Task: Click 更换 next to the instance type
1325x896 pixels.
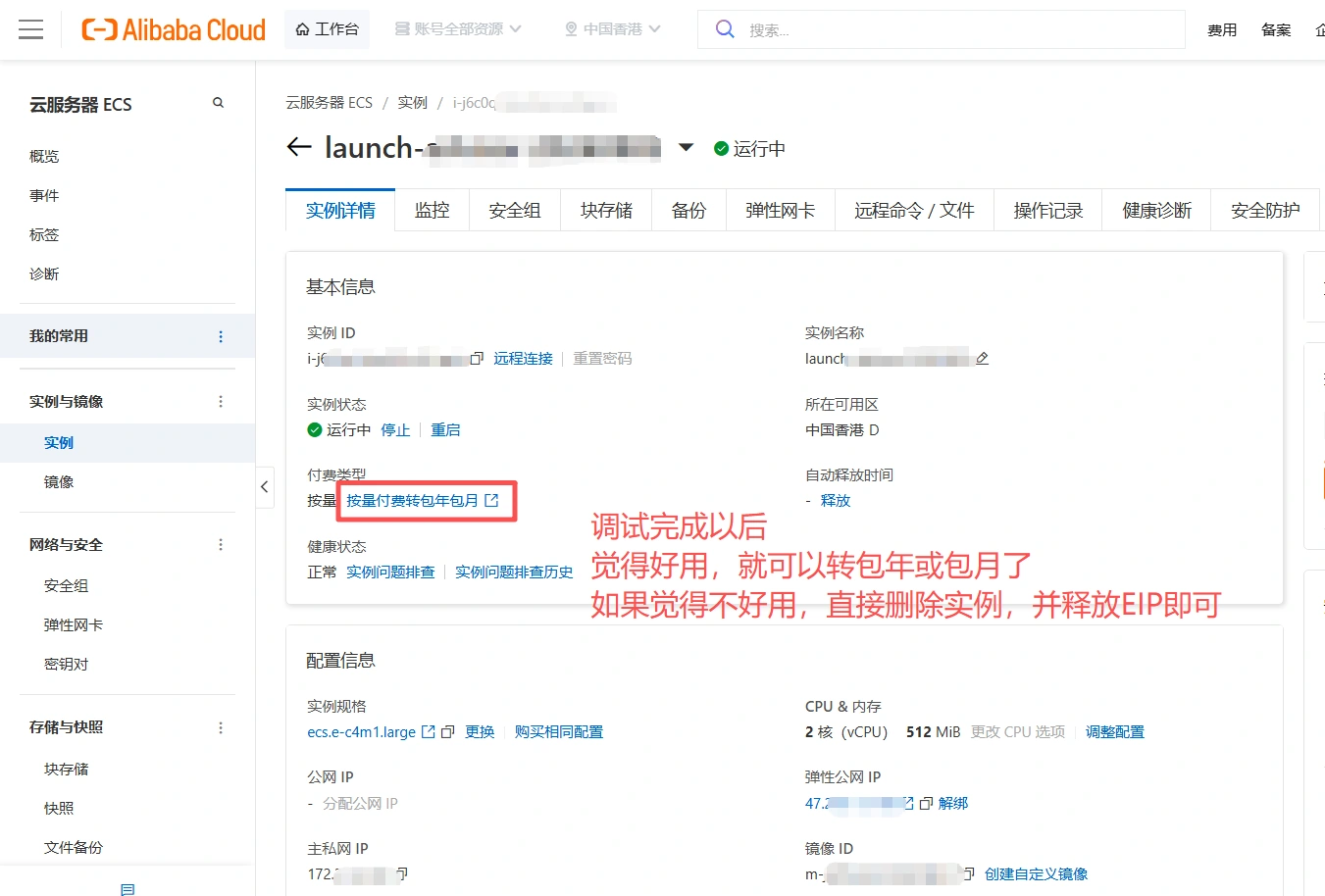Action: pyautogui.click(x=480, y=732)
